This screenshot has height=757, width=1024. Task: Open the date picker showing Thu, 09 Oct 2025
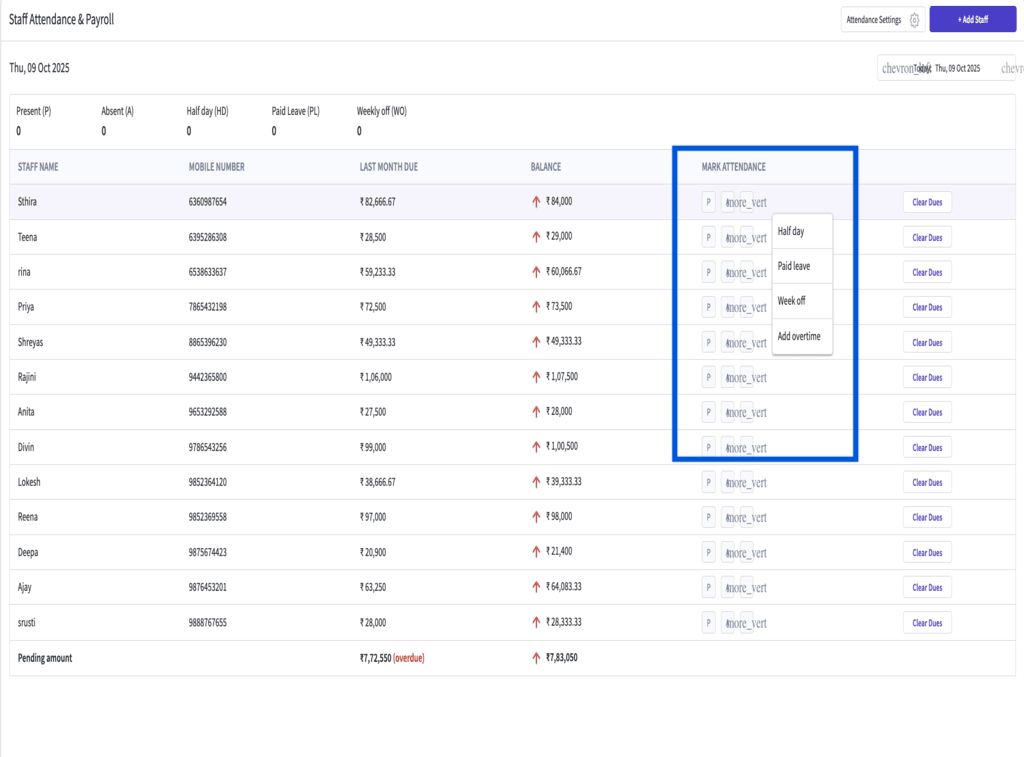click(x=957, y=68)
